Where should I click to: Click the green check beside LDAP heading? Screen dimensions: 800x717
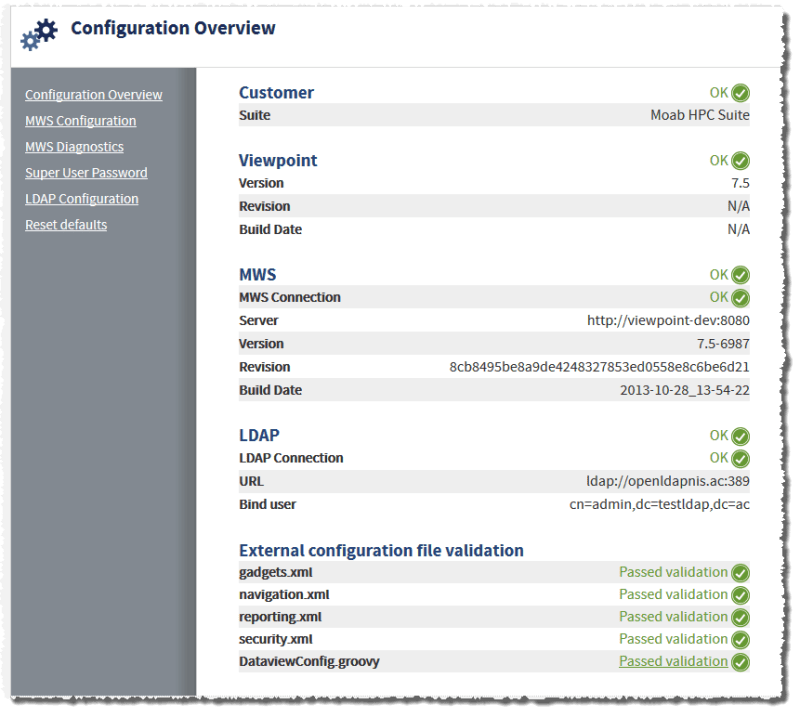(x=740, y=436)
